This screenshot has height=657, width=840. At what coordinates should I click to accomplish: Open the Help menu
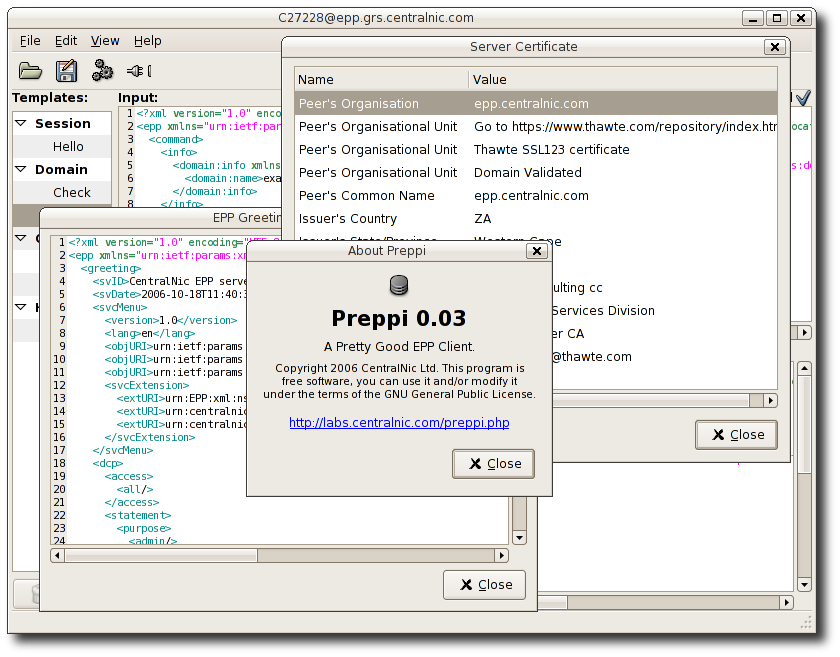click(147, 41)
